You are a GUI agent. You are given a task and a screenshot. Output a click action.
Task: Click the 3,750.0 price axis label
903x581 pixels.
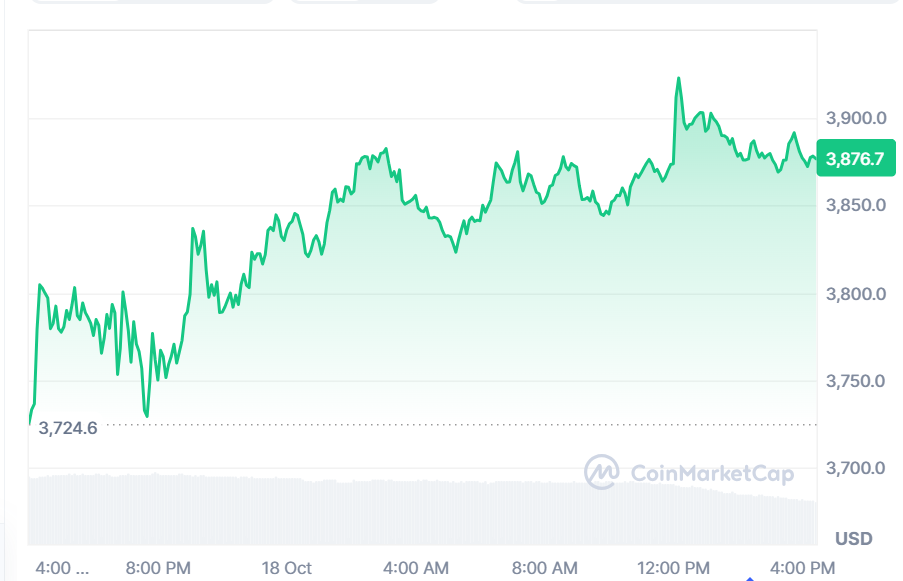pyautogui.click(x=856, y=381)
